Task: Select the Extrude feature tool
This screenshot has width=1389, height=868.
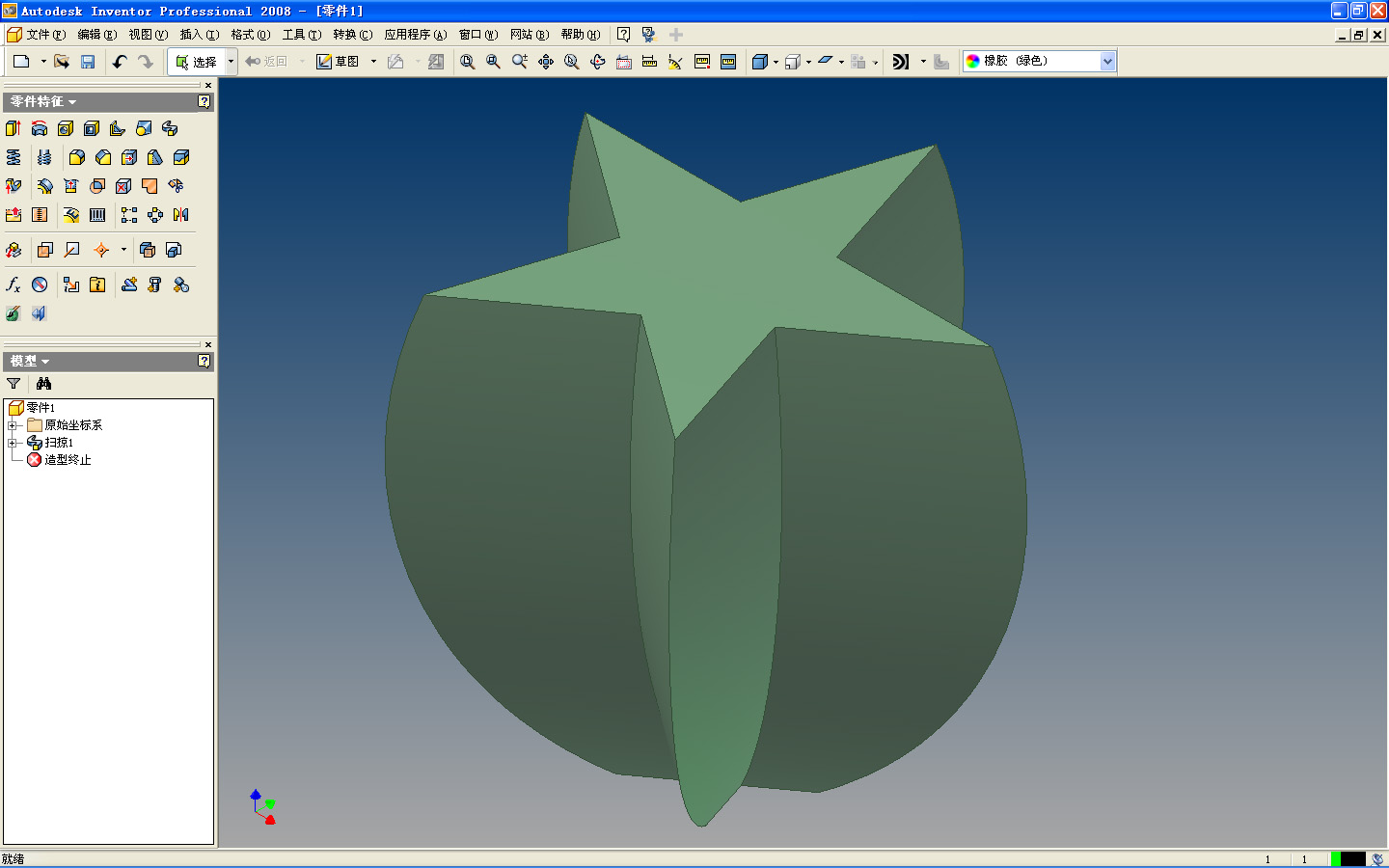Action: click(x=14, y=128)
